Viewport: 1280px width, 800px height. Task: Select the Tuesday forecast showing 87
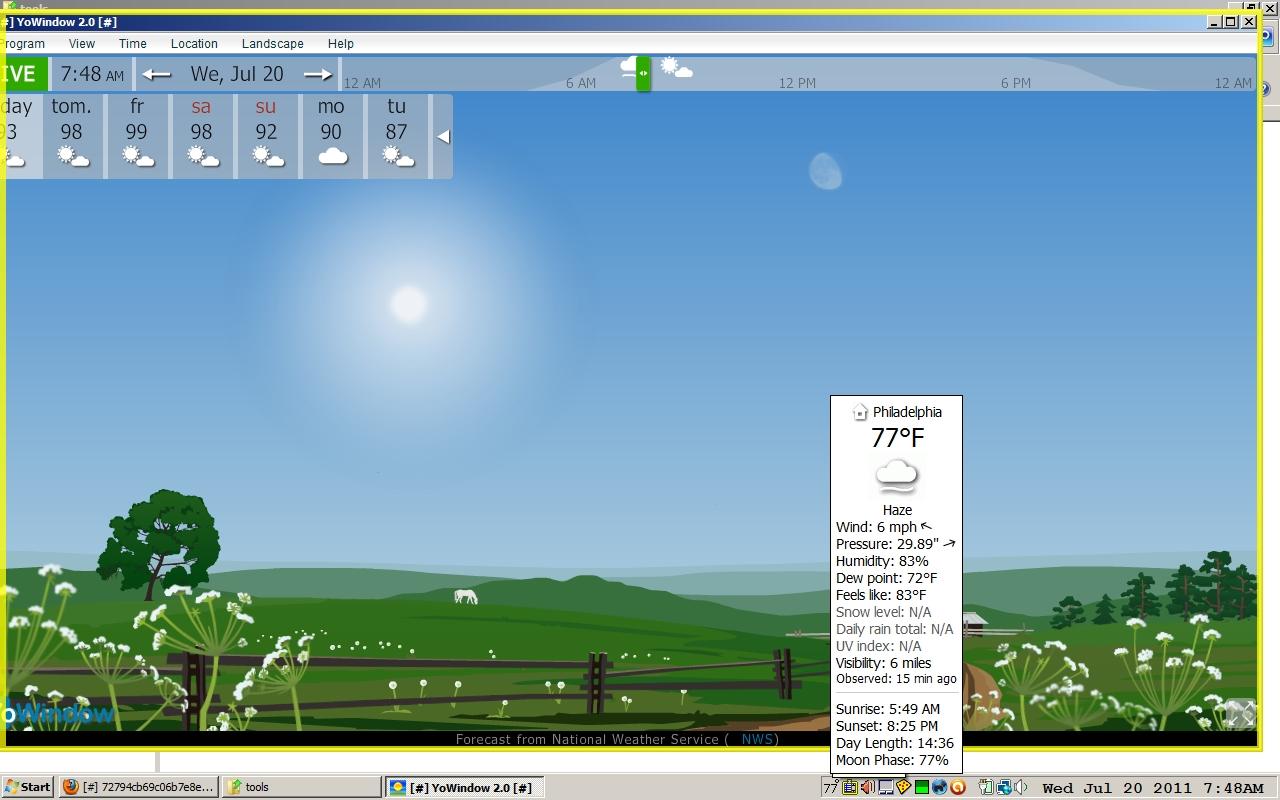point(397,136)
